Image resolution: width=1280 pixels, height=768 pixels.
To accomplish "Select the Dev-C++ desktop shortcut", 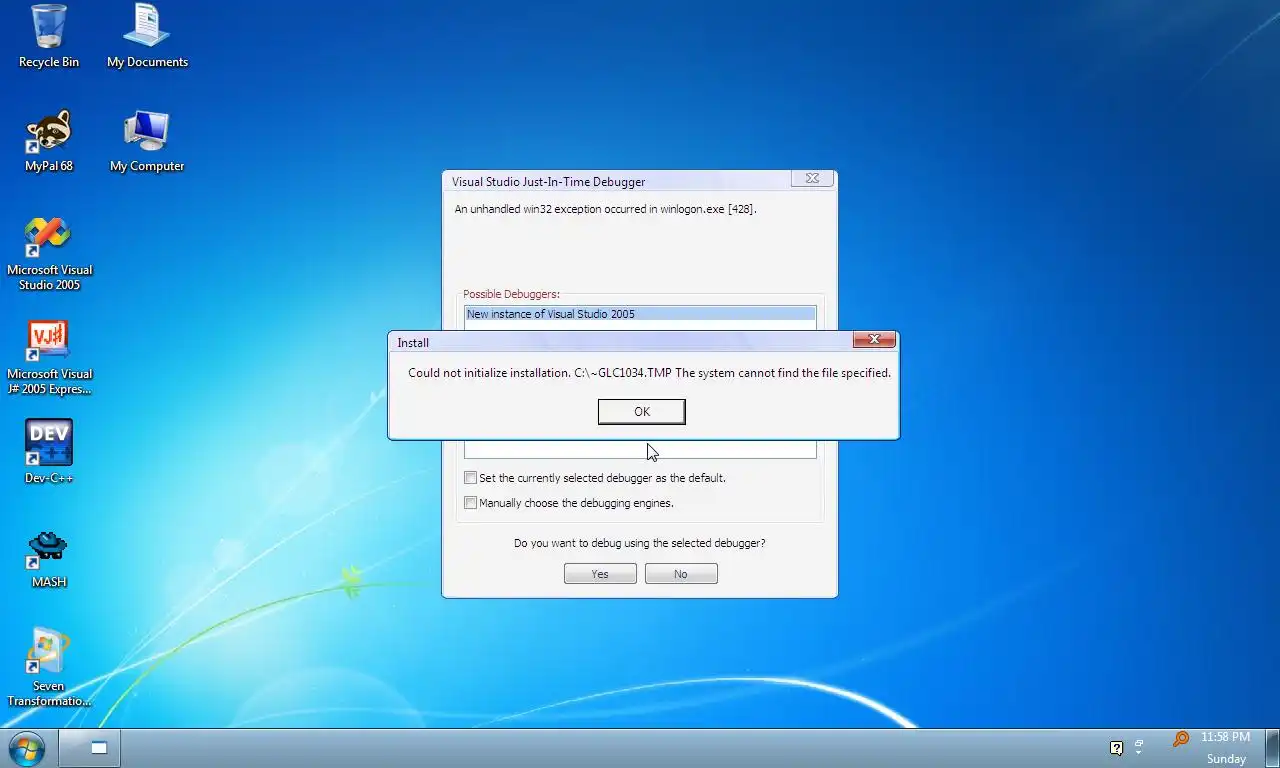I will (x=49, y=452).
